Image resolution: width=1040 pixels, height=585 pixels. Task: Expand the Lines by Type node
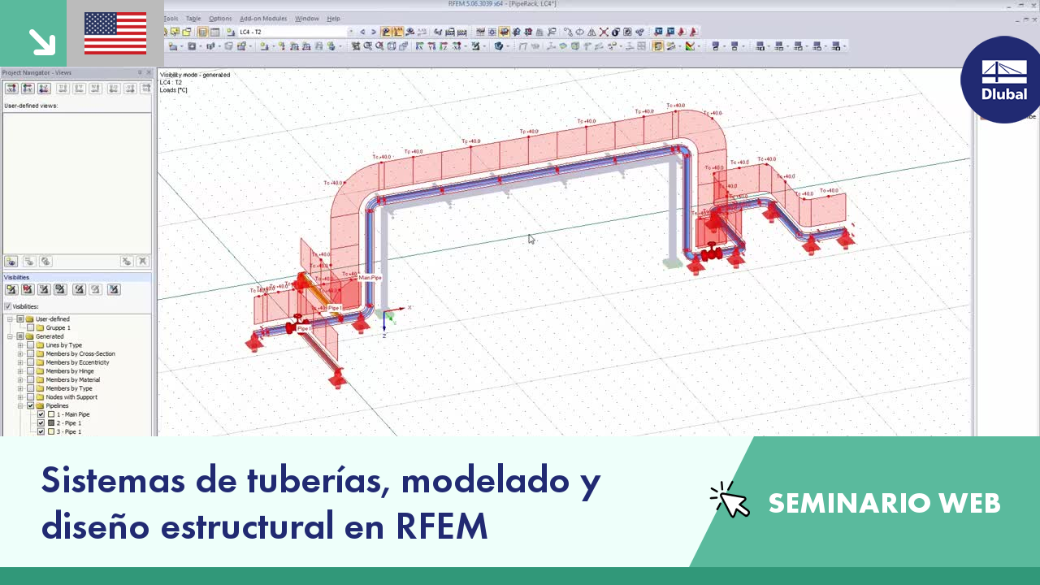coord(21,346)
